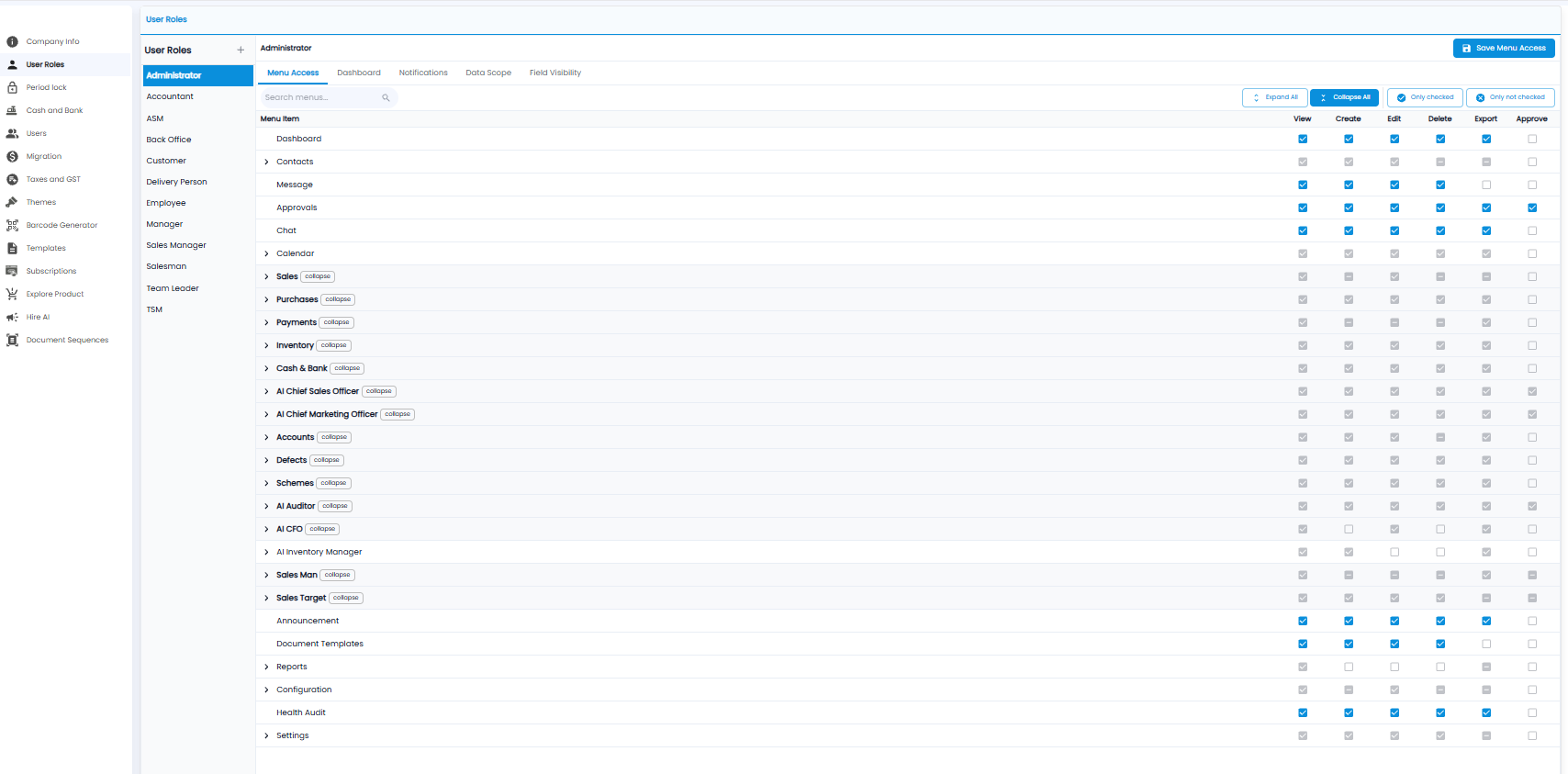This screenshot has height=774, width=1568.
Task: Switch to the Dashboard tab
Action: pos(359,73)
